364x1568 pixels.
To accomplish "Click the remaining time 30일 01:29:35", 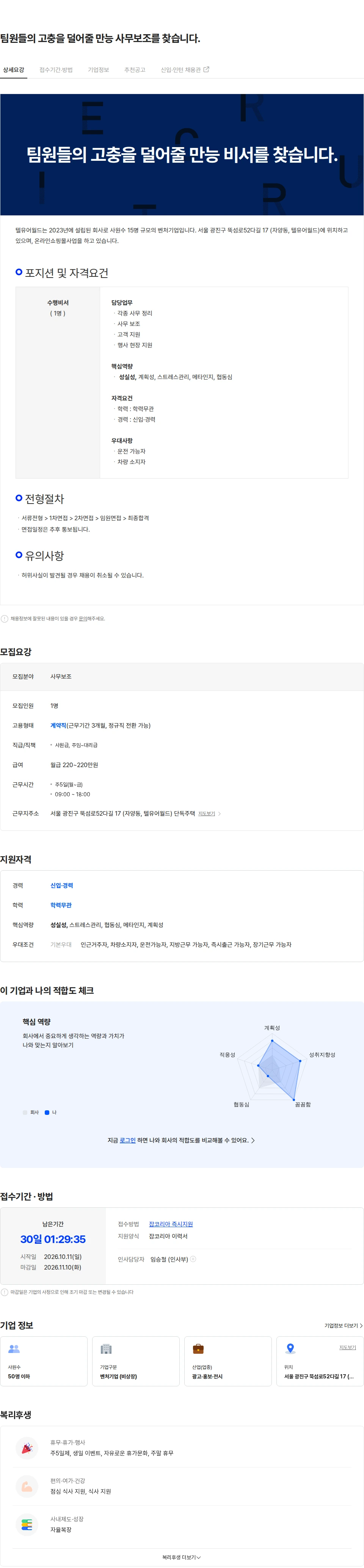I will coord(53,1239).
